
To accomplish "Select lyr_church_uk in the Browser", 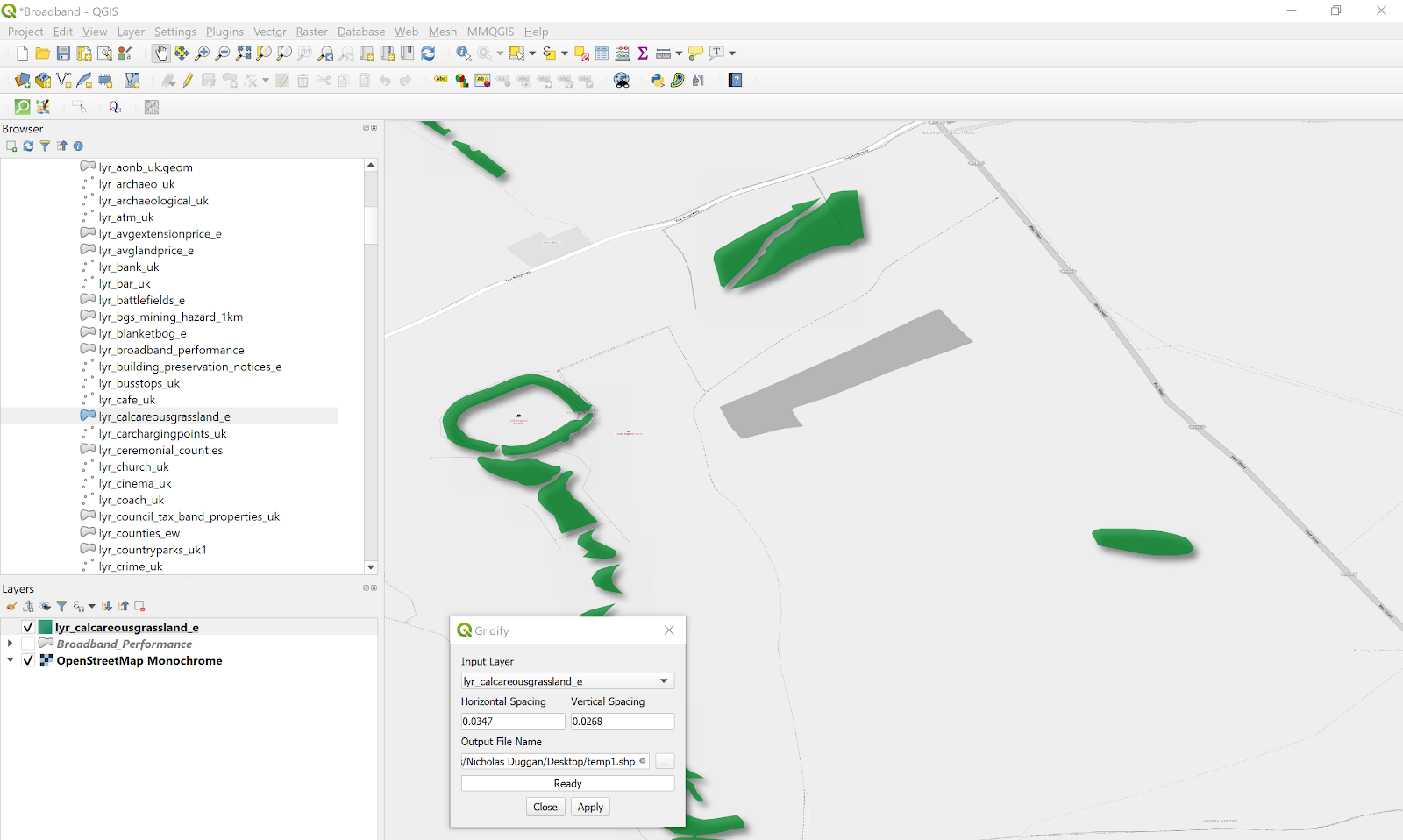I will [x=133, y=466].
